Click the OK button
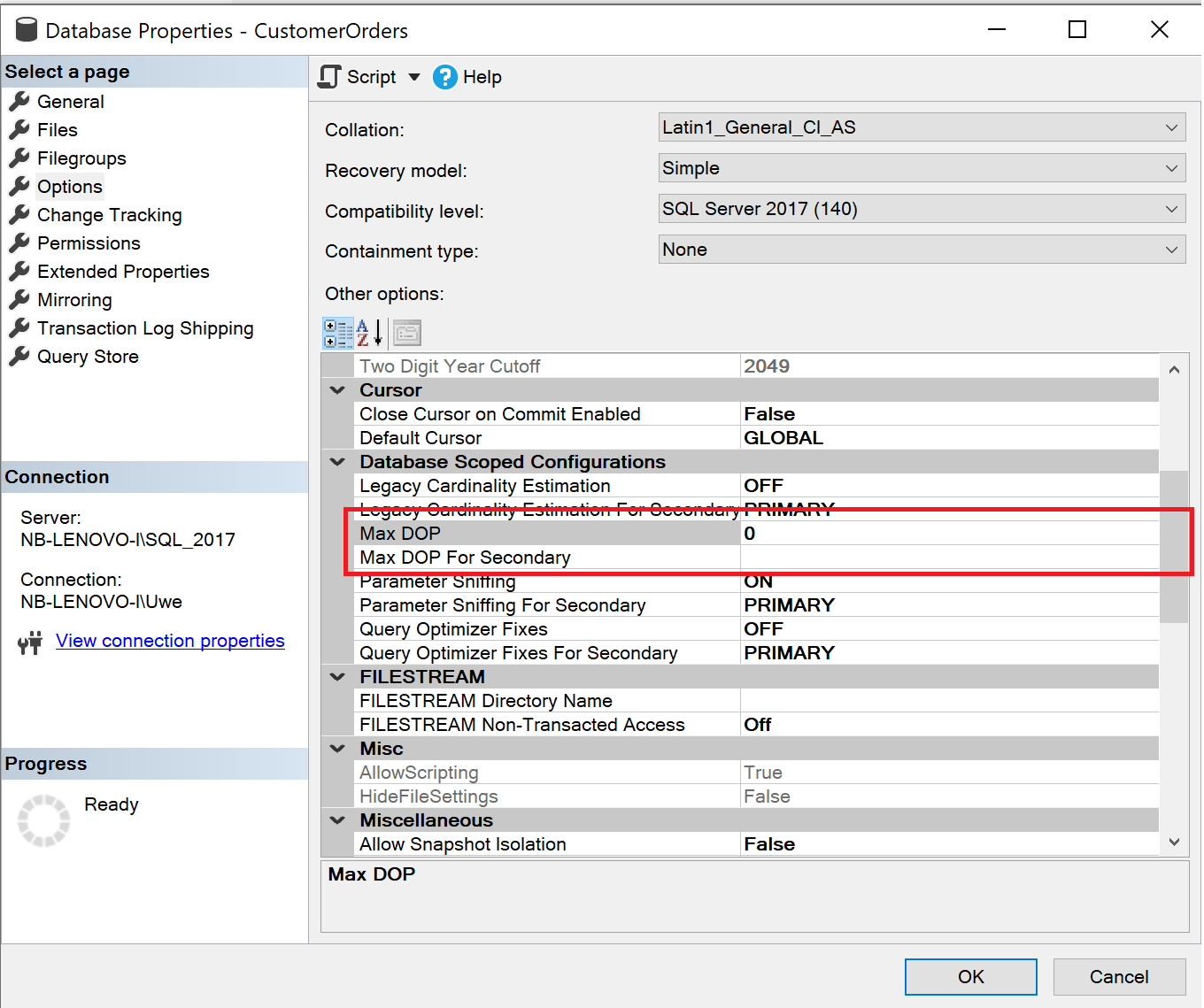Screen dimensions: 1204x1008 click(970, 976)
